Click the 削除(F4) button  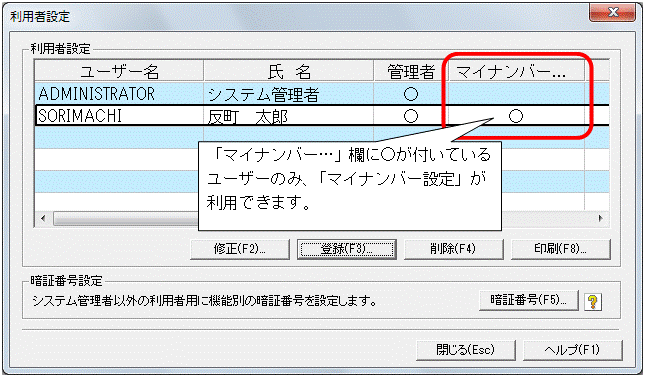pos(453,249)
